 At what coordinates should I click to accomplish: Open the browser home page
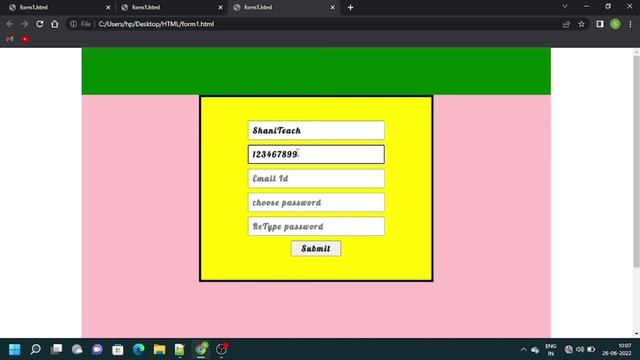pos(55,24)
